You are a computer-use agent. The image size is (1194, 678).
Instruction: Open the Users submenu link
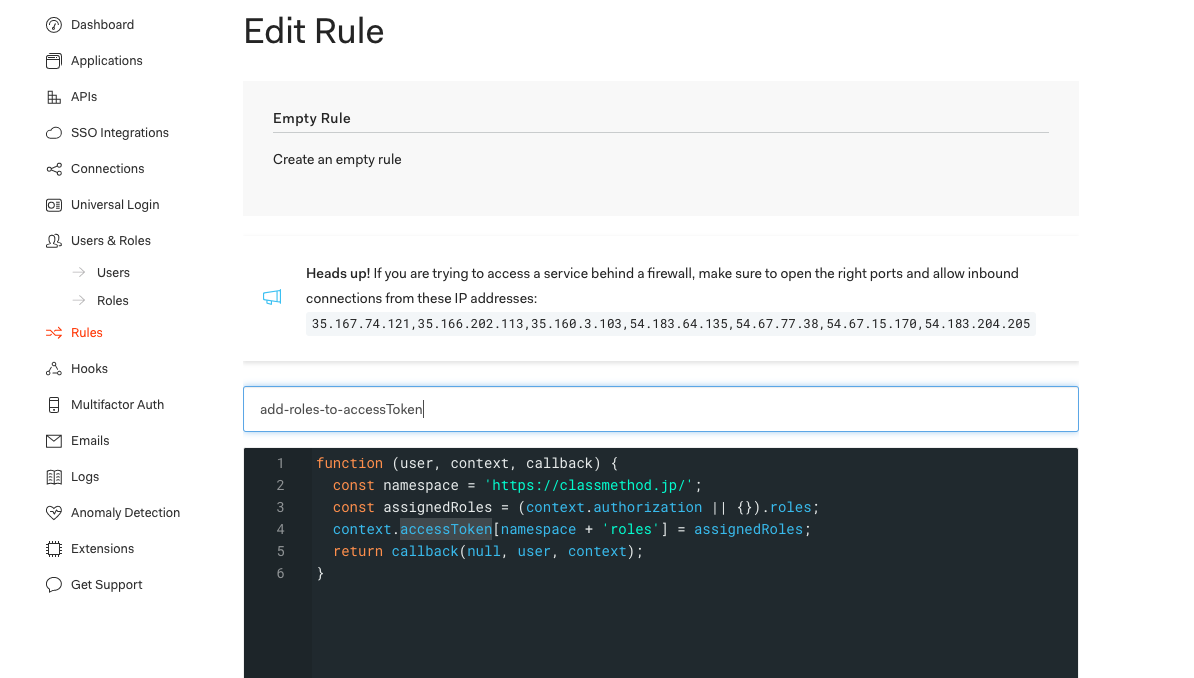click(x=113, y=273)
